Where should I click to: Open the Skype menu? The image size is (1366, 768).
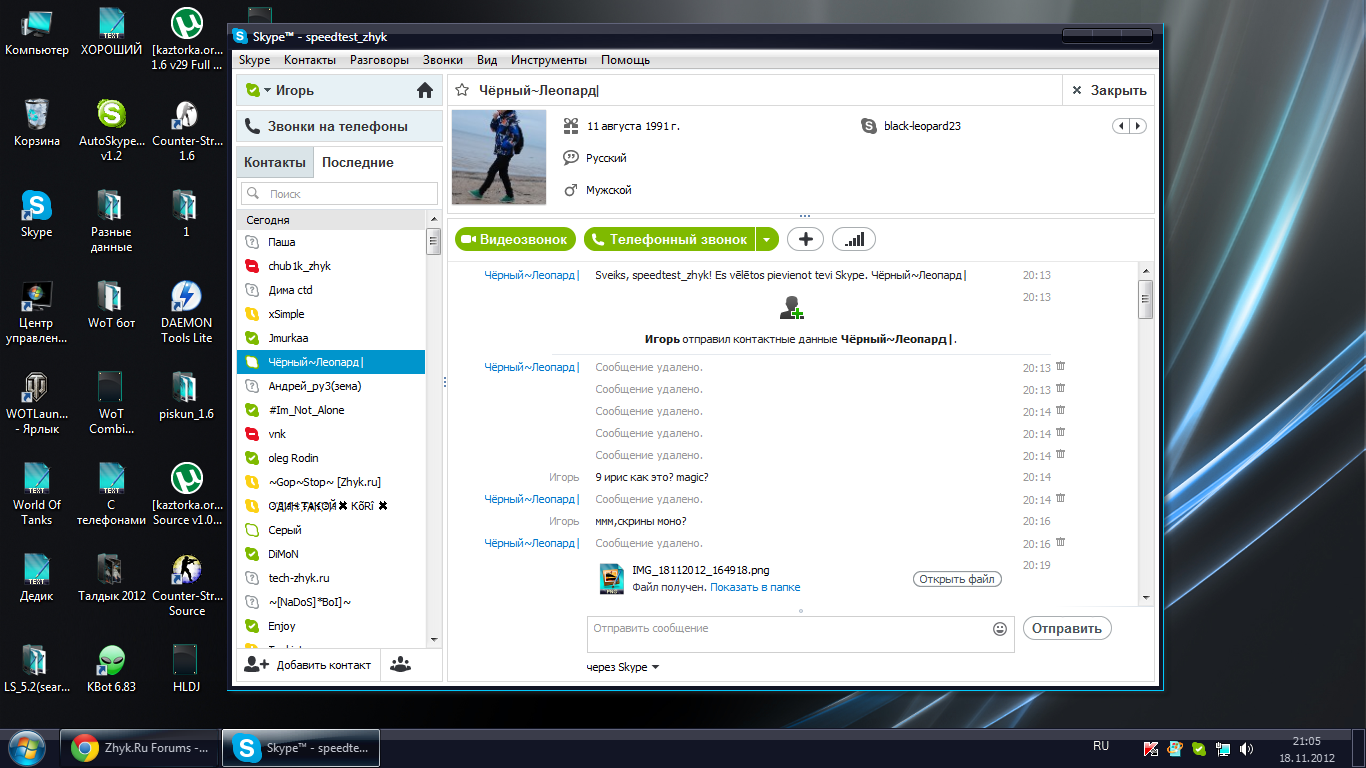[x=255, y=60]
